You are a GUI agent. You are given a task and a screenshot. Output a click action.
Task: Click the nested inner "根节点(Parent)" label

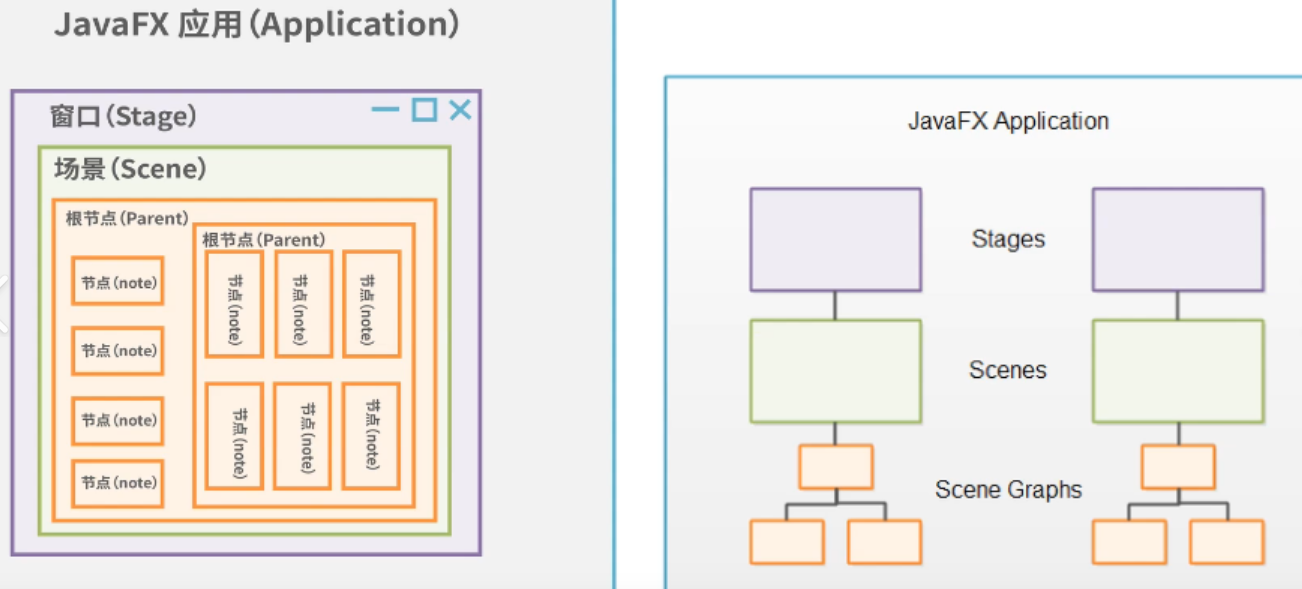pyautogui.click(x=263, y=240)
